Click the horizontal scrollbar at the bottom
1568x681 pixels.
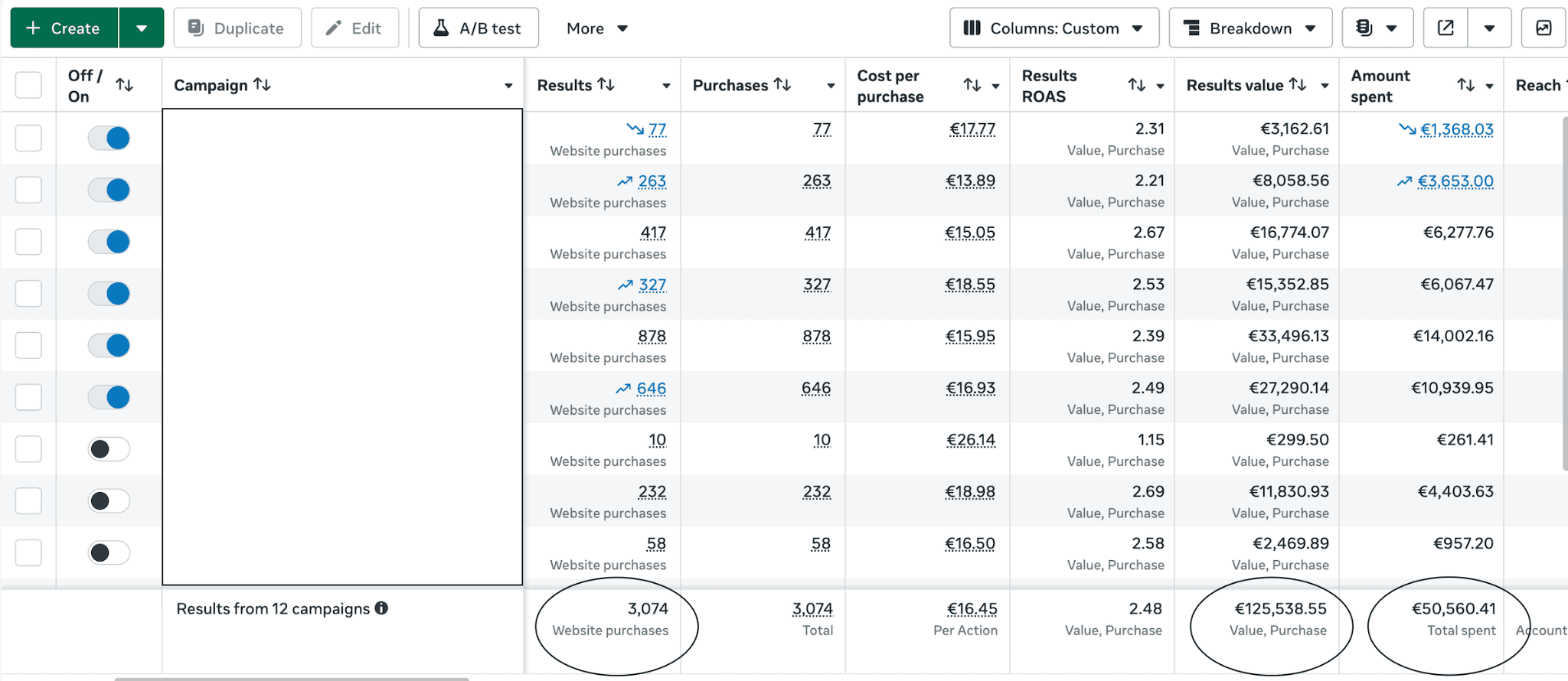click(291, 679)
